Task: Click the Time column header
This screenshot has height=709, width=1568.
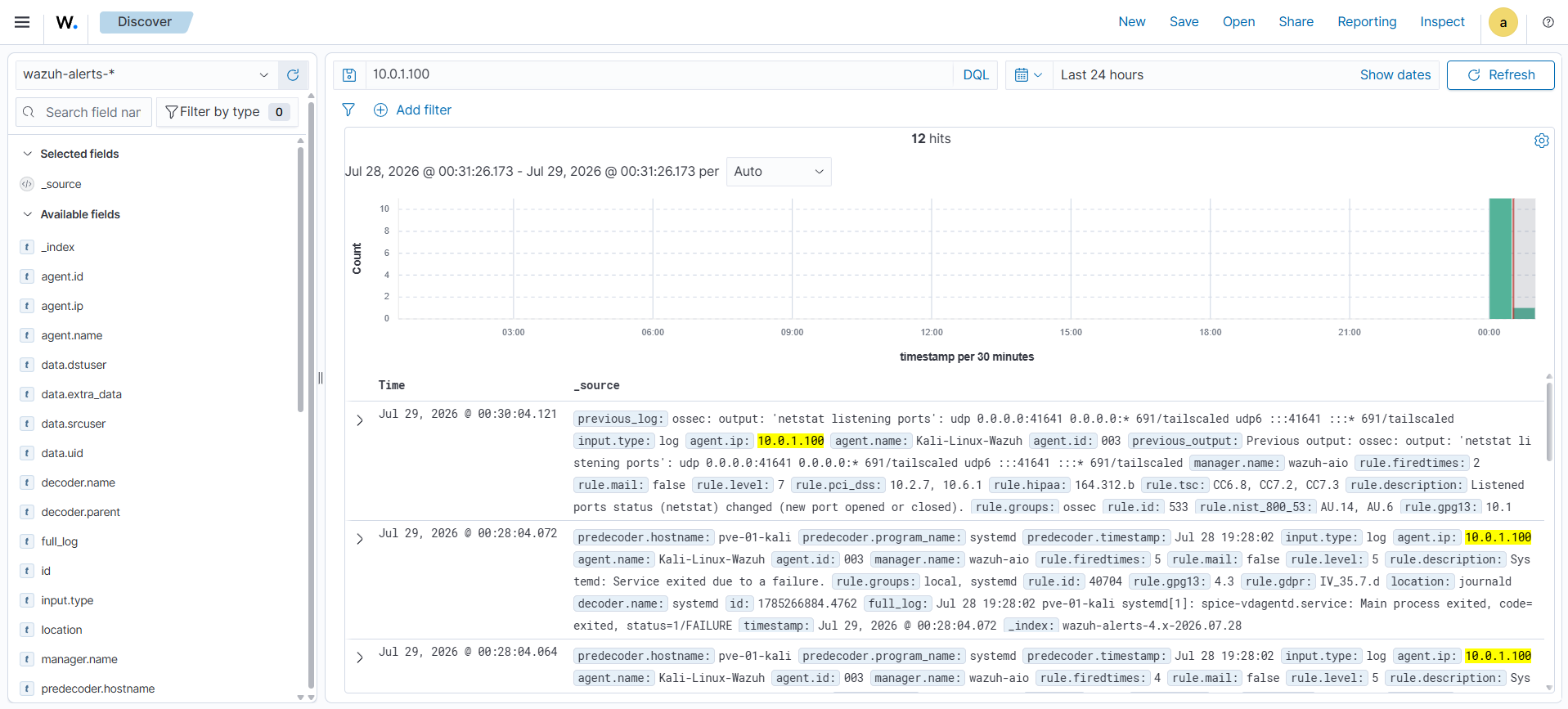Action: (x=391, y=385)
